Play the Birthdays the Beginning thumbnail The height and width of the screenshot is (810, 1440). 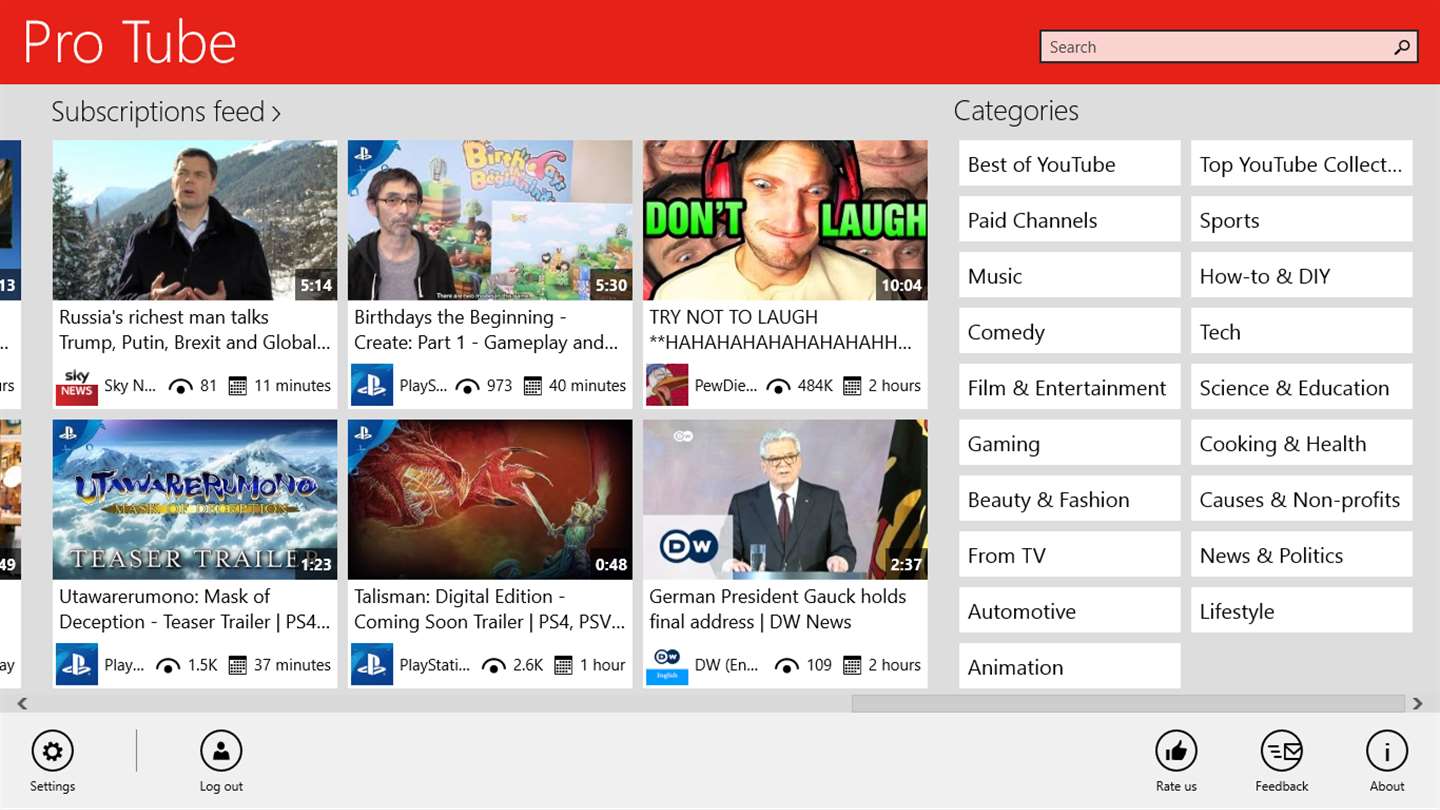(490, 220)
